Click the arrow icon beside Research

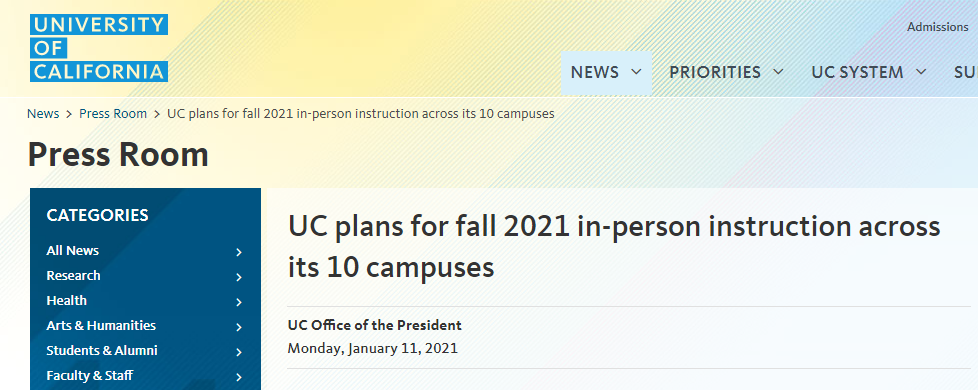239,277
